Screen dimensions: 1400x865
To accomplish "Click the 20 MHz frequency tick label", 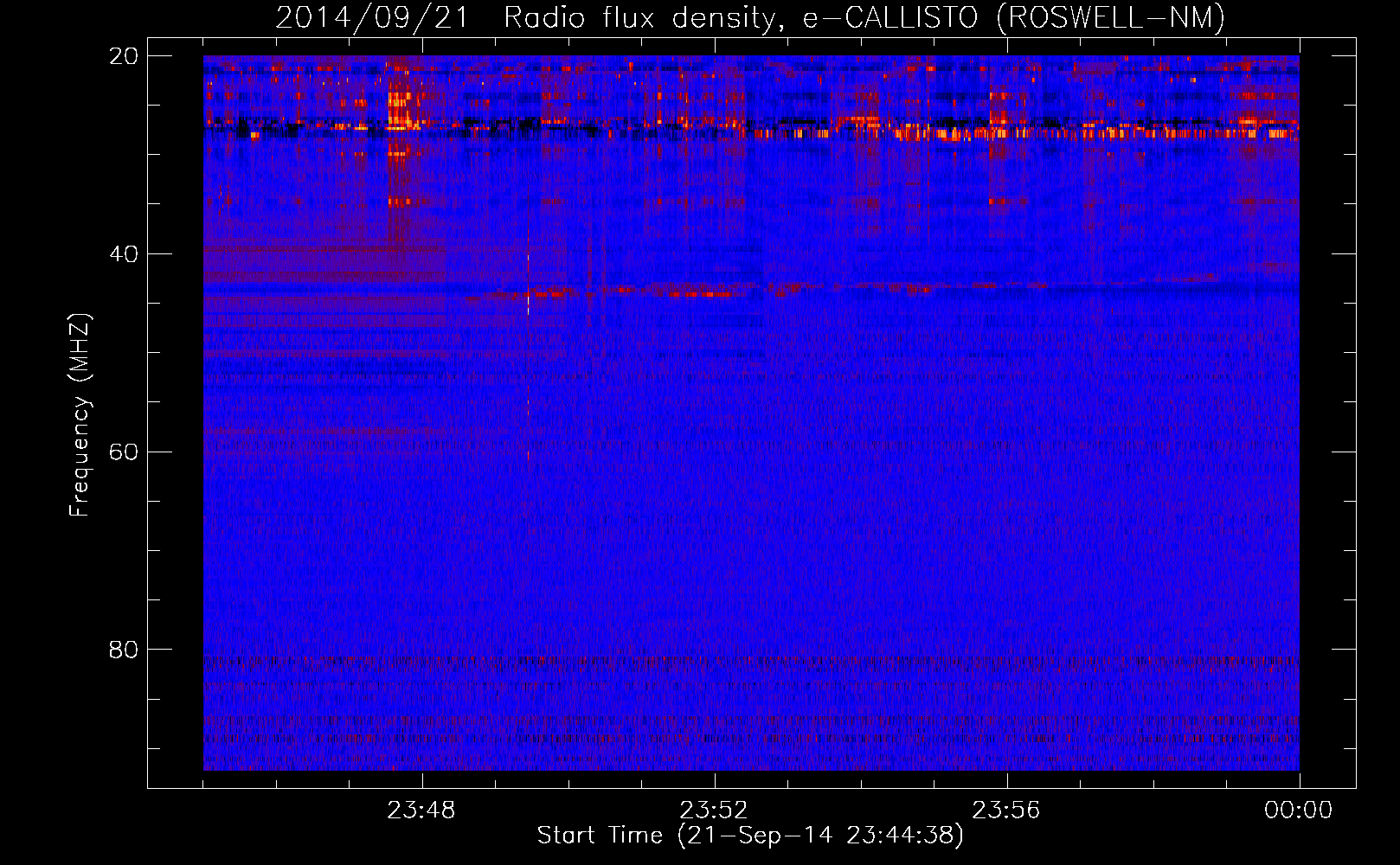I will (x=124, y=56).
